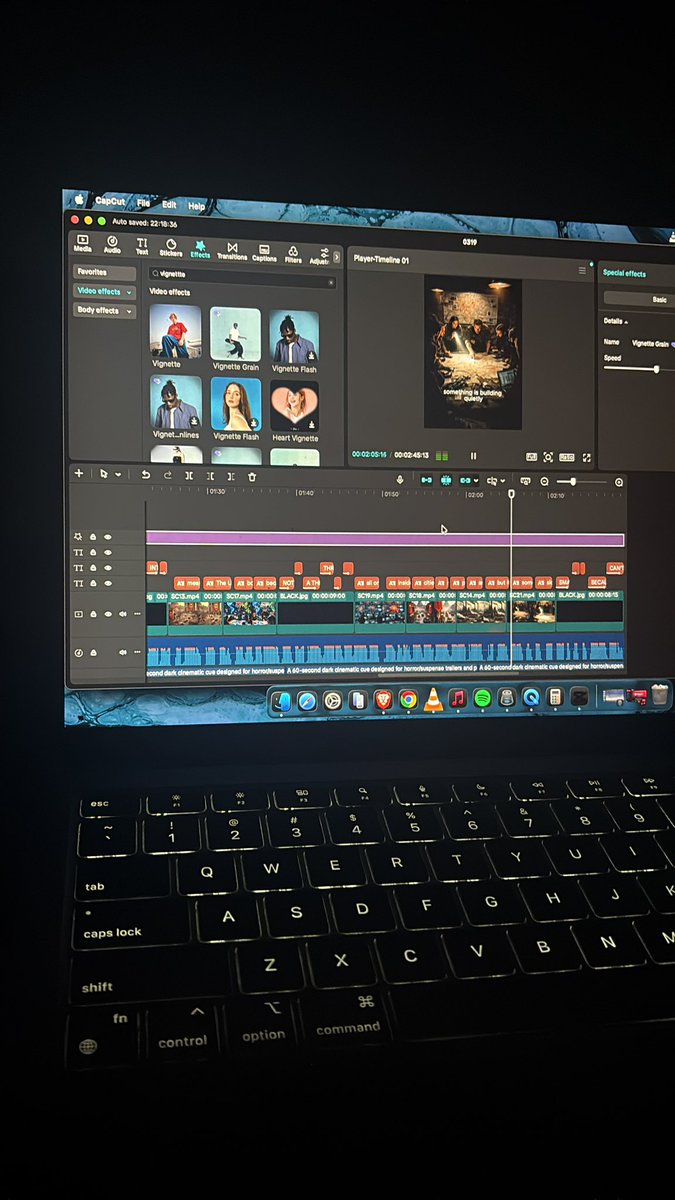Add a new track with the plus icon

pos(79,472)
